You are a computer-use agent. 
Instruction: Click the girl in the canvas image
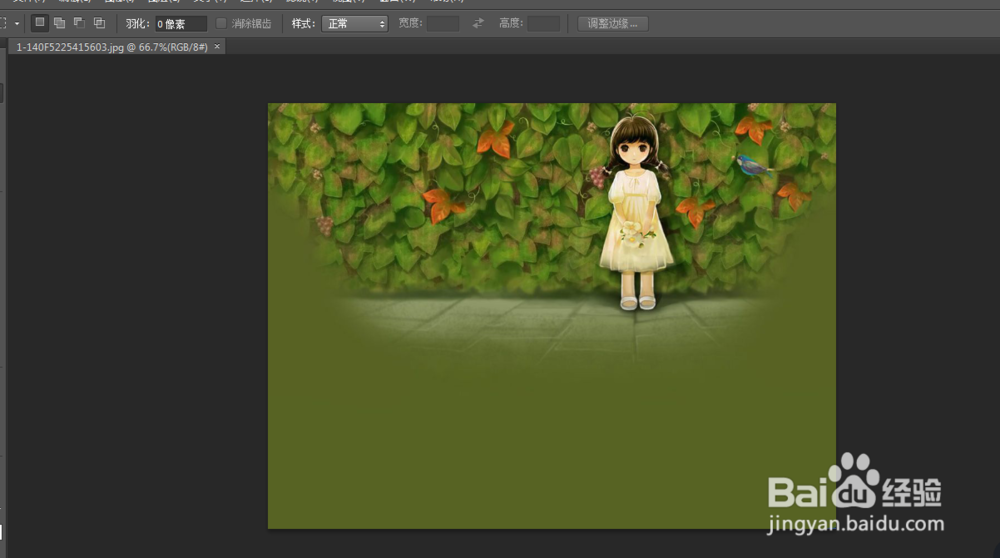(x=636, y=214)
